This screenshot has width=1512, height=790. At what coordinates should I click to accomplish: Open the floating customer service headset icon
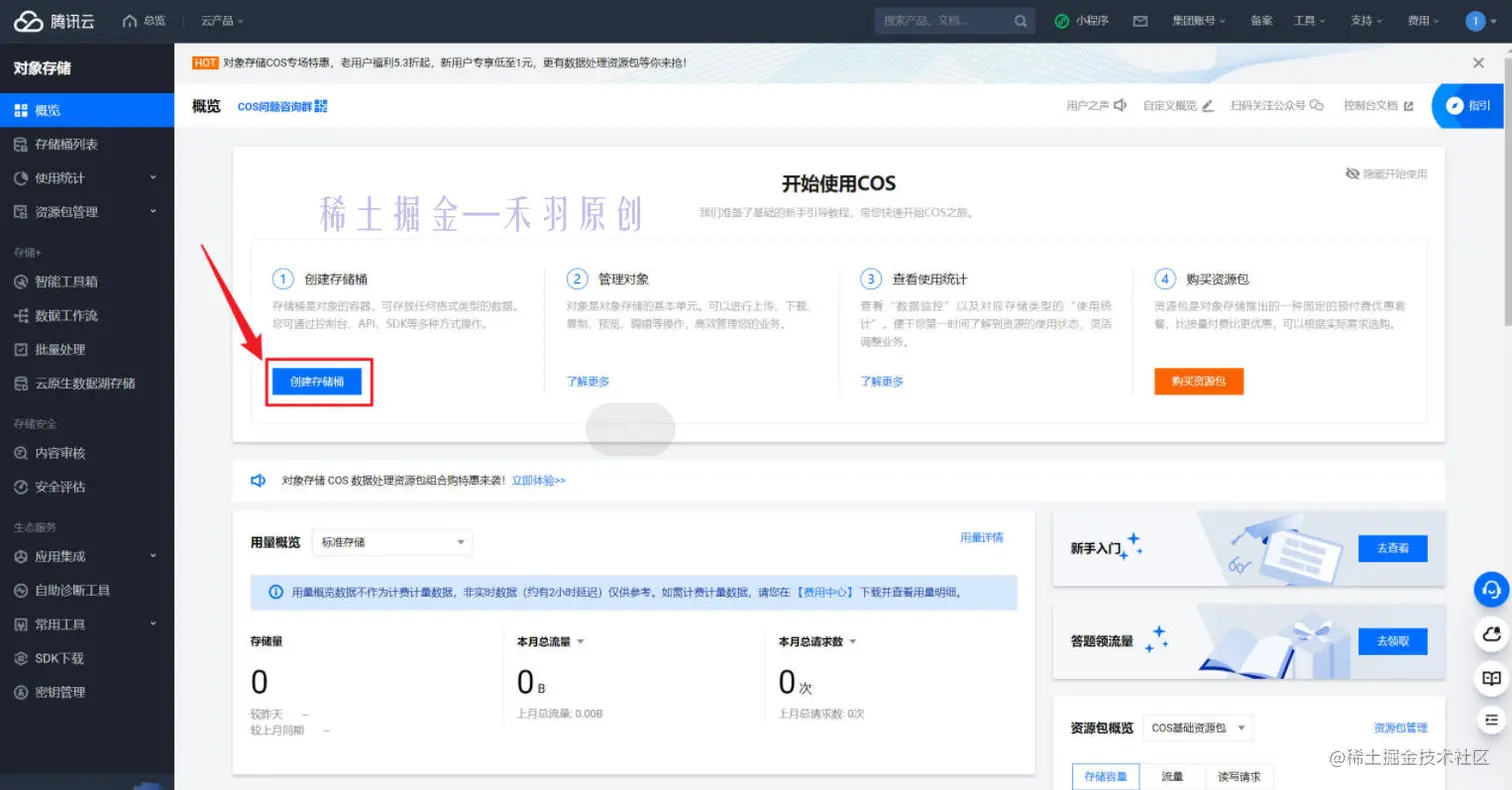point(1491,590)
